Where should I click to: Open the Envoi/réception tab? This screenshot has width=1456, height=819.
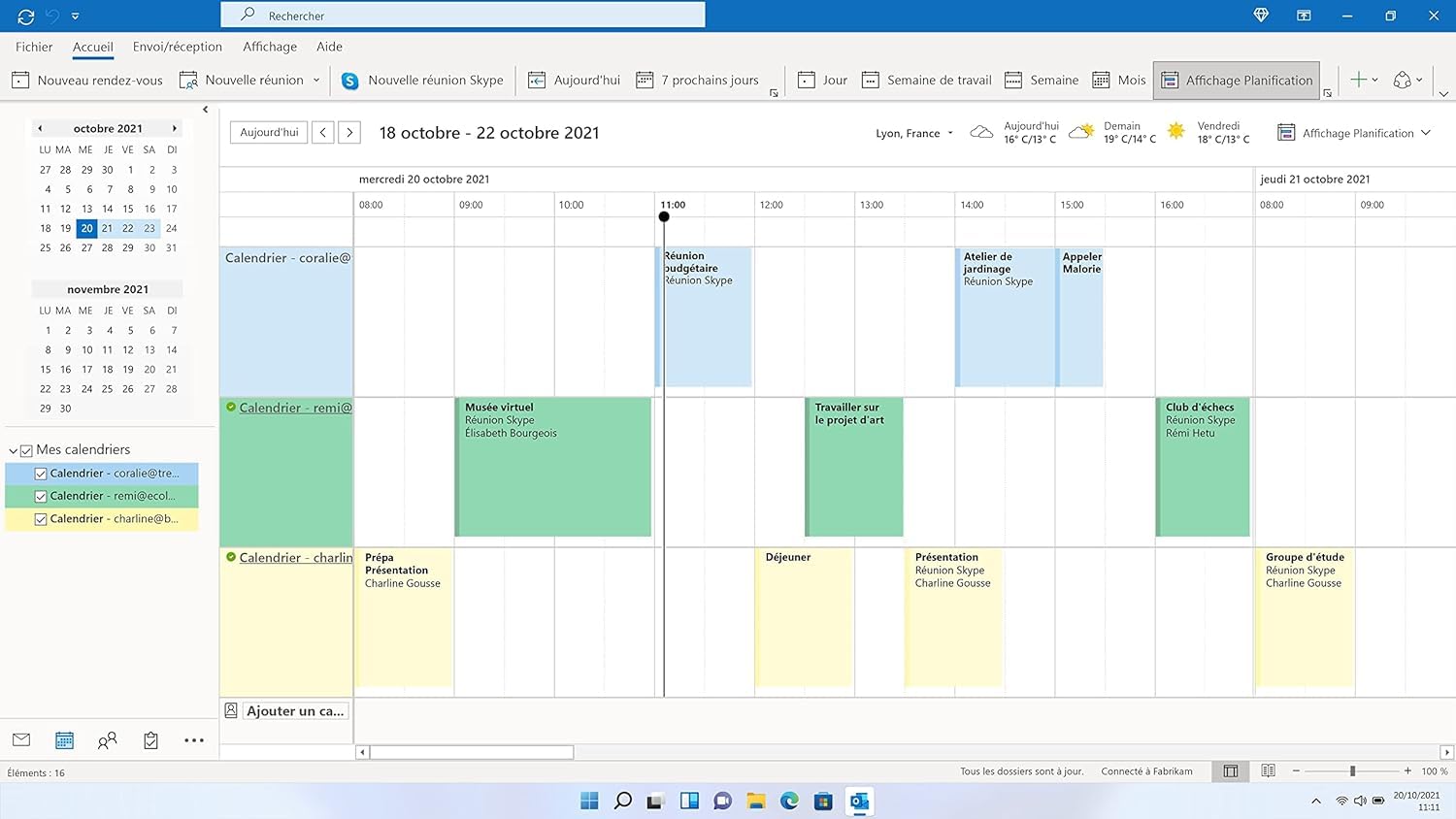coord(178,47)
